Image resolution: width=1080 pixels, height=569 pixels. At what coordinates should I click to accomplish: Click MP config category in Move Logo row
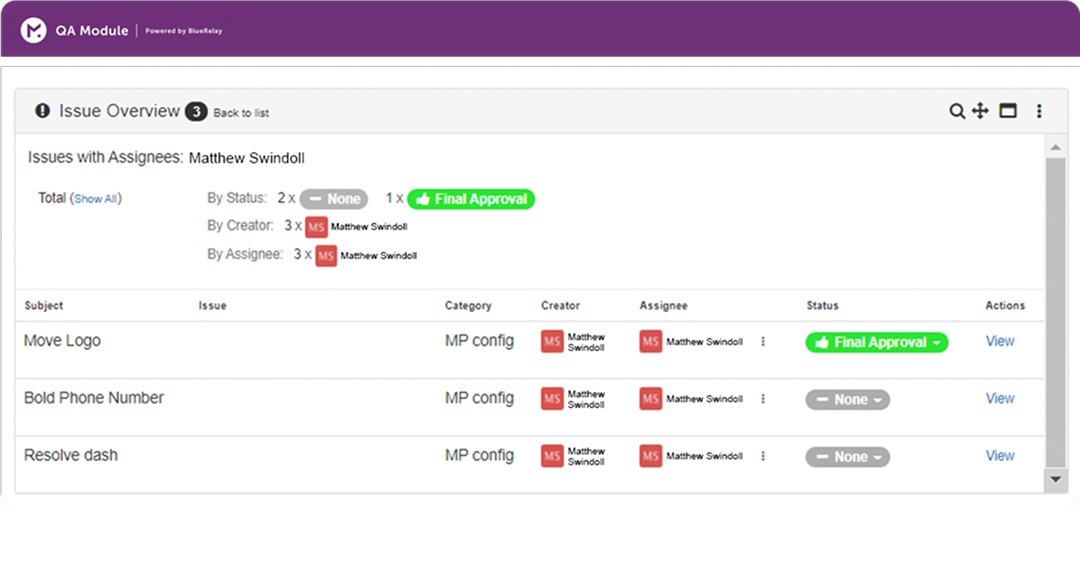click(x=479, y=341)
